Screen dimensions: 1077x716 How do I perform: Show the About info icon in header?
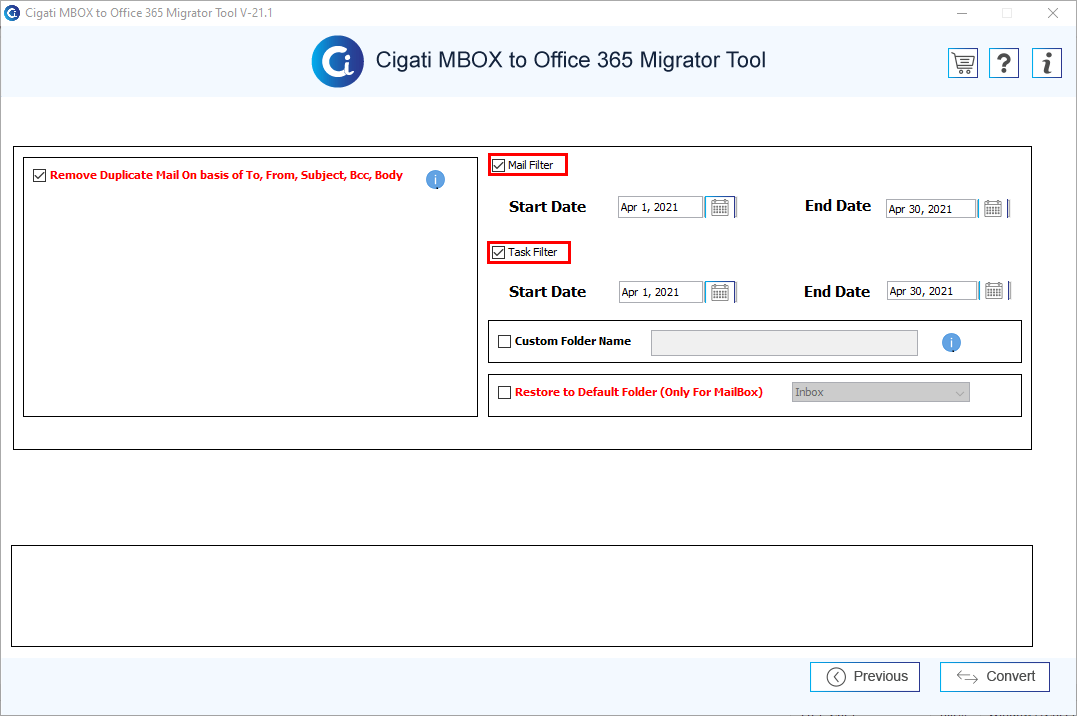[1047, 63]
